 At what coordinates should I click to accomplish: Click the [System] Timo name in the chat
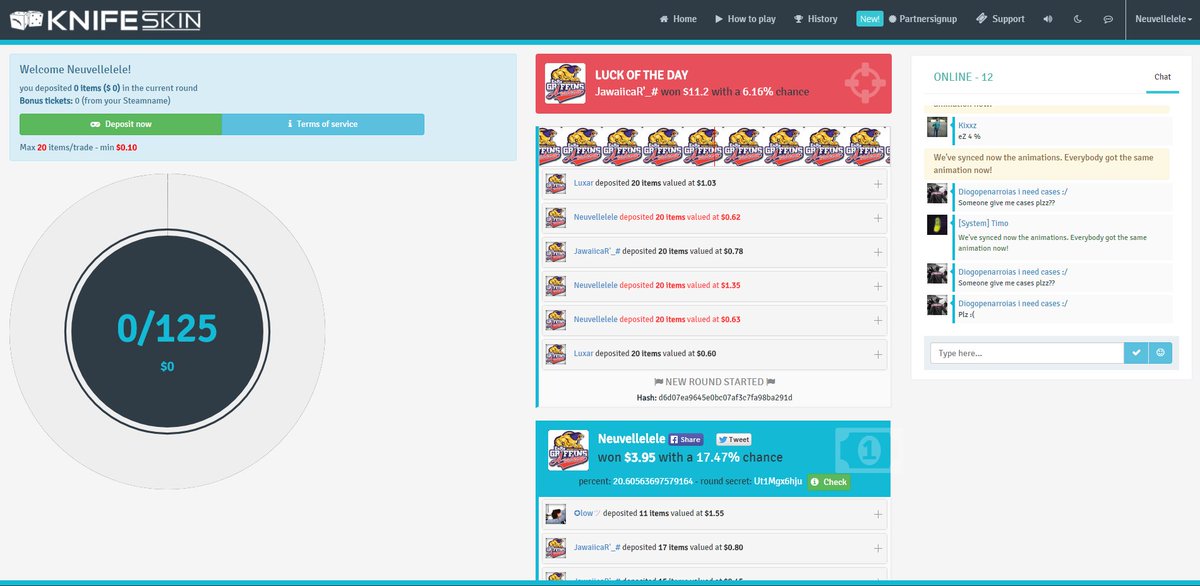tap(983, 223)
